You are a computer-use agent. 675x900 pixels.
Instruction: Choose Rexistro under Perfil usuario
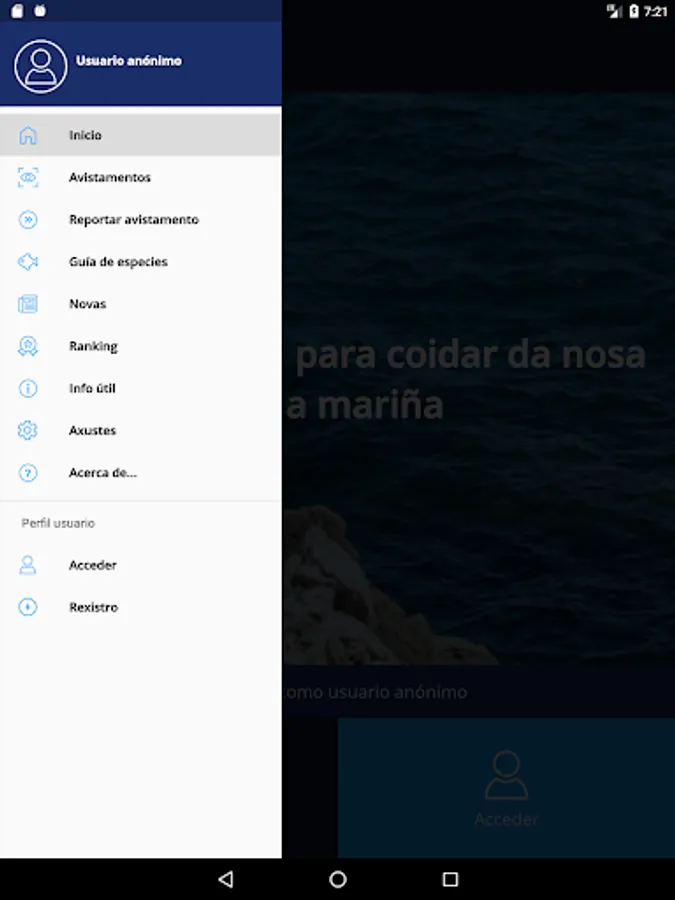141,607
